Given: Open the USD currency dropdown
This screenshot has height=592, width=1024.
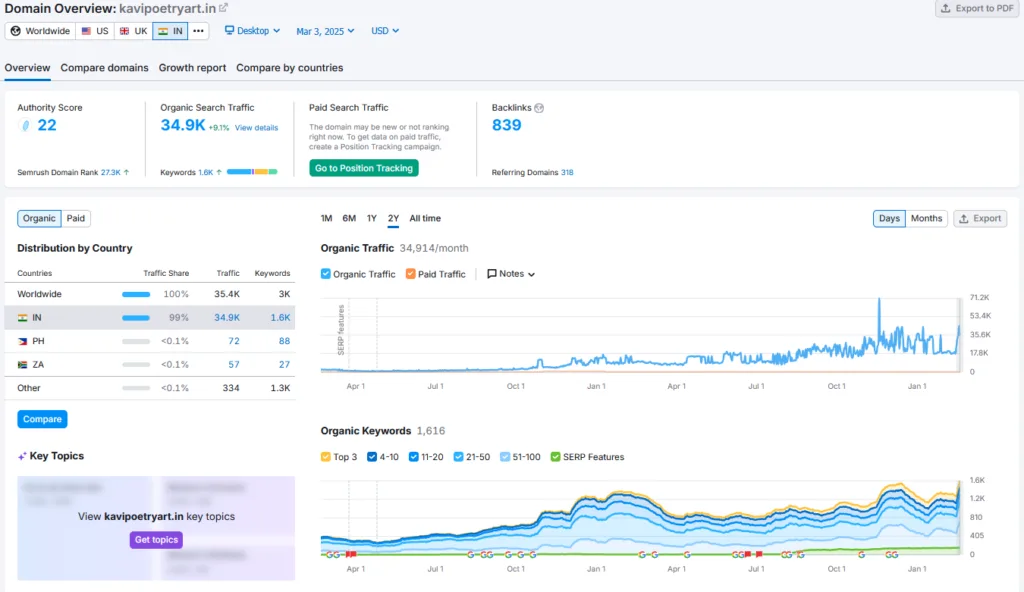Looking at the screenshot, I should 385,31.
